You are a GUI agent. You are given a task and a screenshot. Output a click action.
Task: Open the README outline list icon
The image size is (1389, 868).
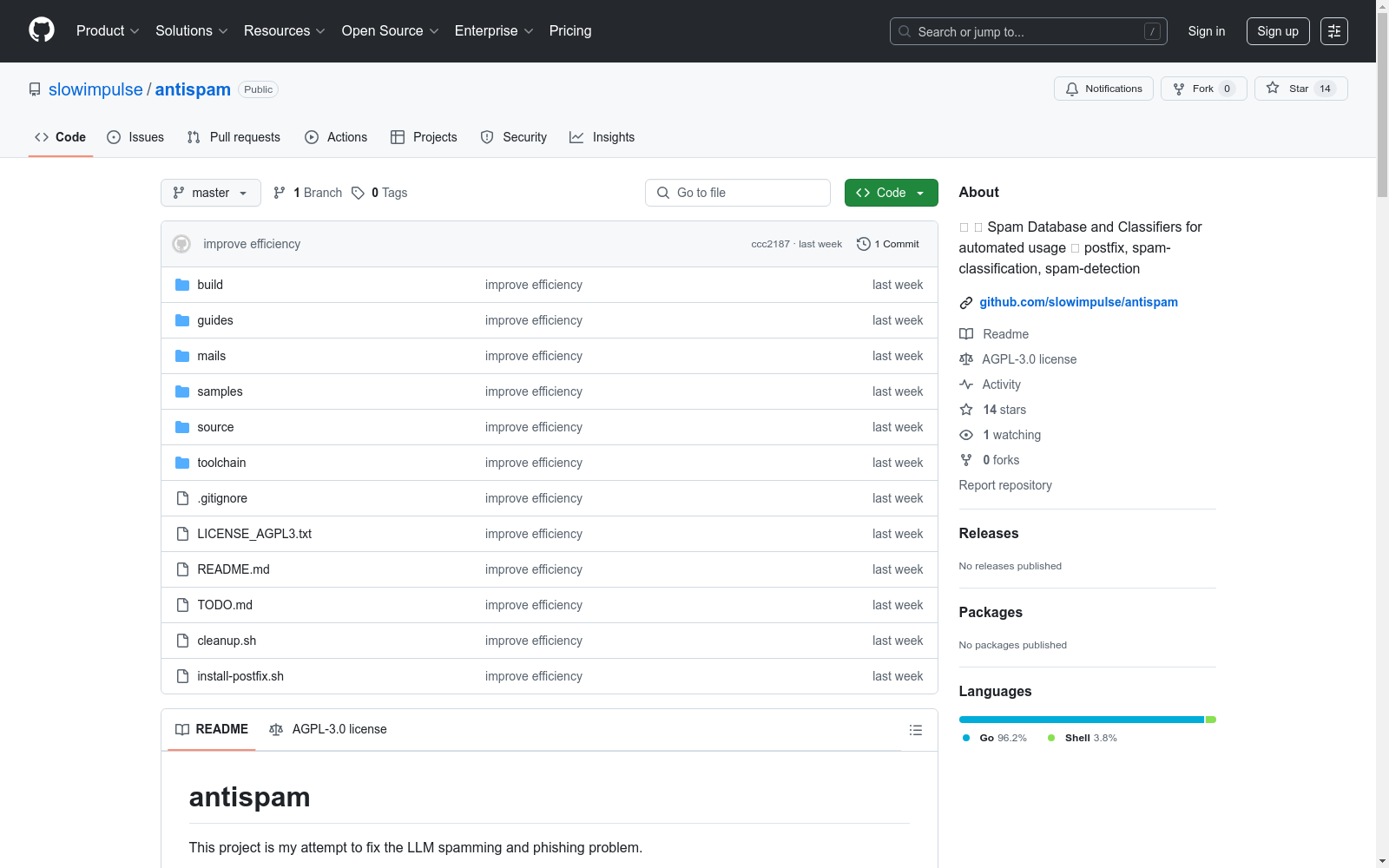915,730
